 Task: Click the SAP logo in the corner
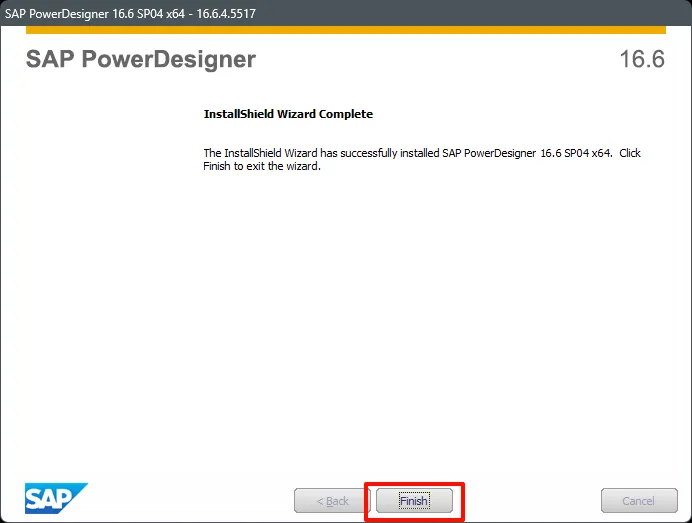[x=56, y=498]
